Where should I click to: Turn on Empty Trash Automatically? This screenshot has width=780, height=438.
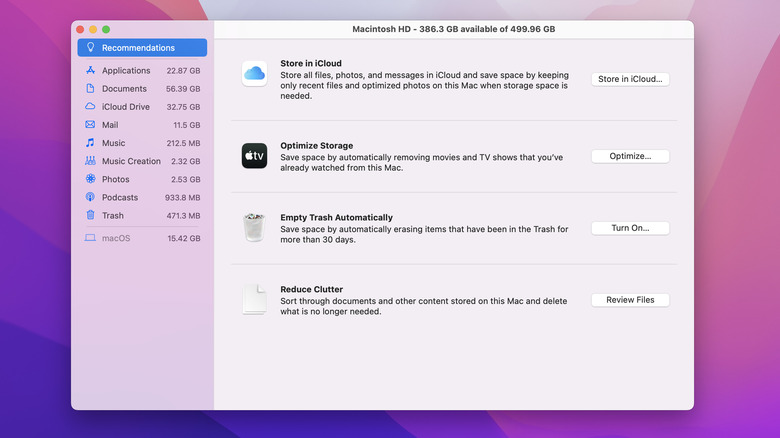click(x=630, y=228)
